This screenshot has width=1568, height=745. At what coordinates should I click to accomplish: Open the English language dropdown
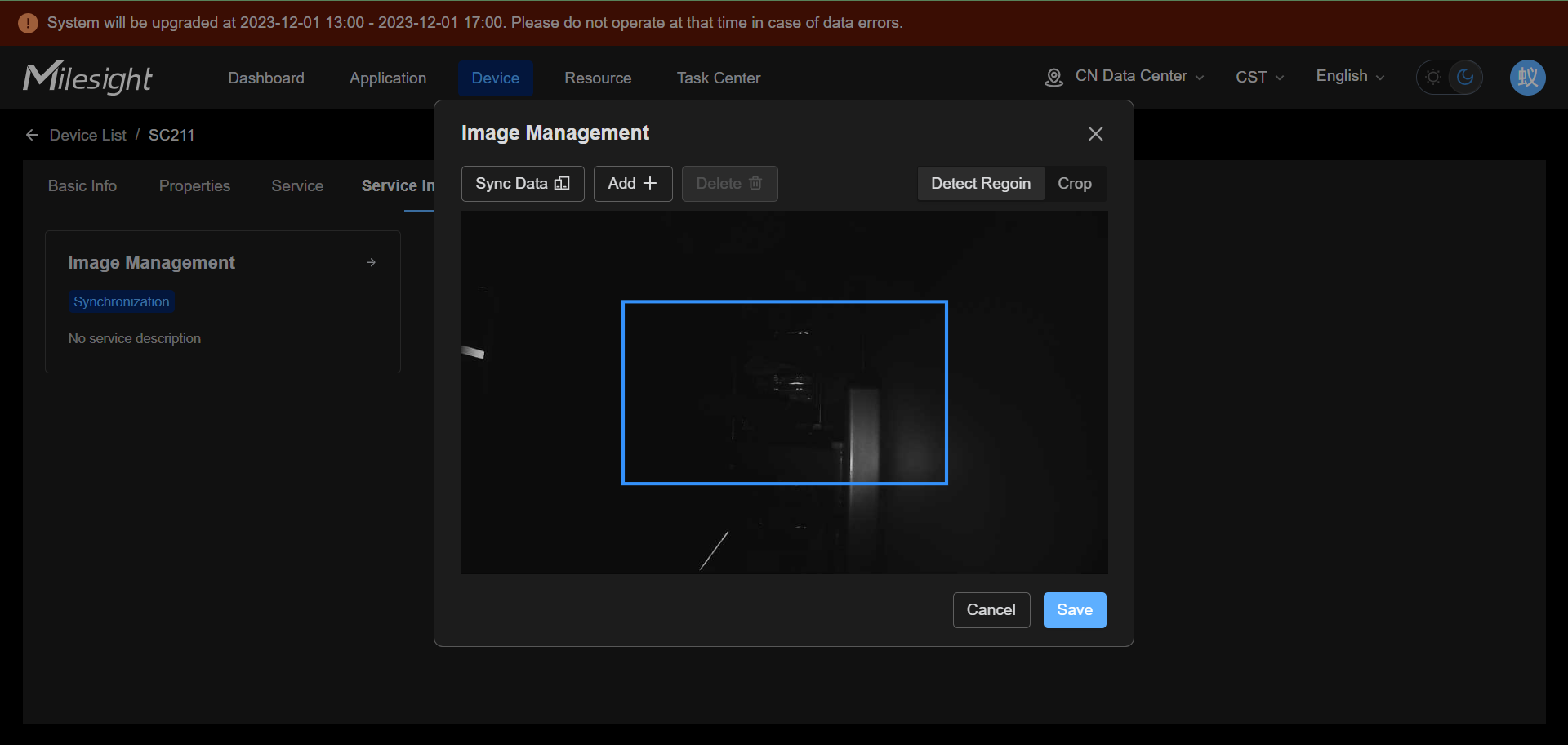[x=1350, y=76]
